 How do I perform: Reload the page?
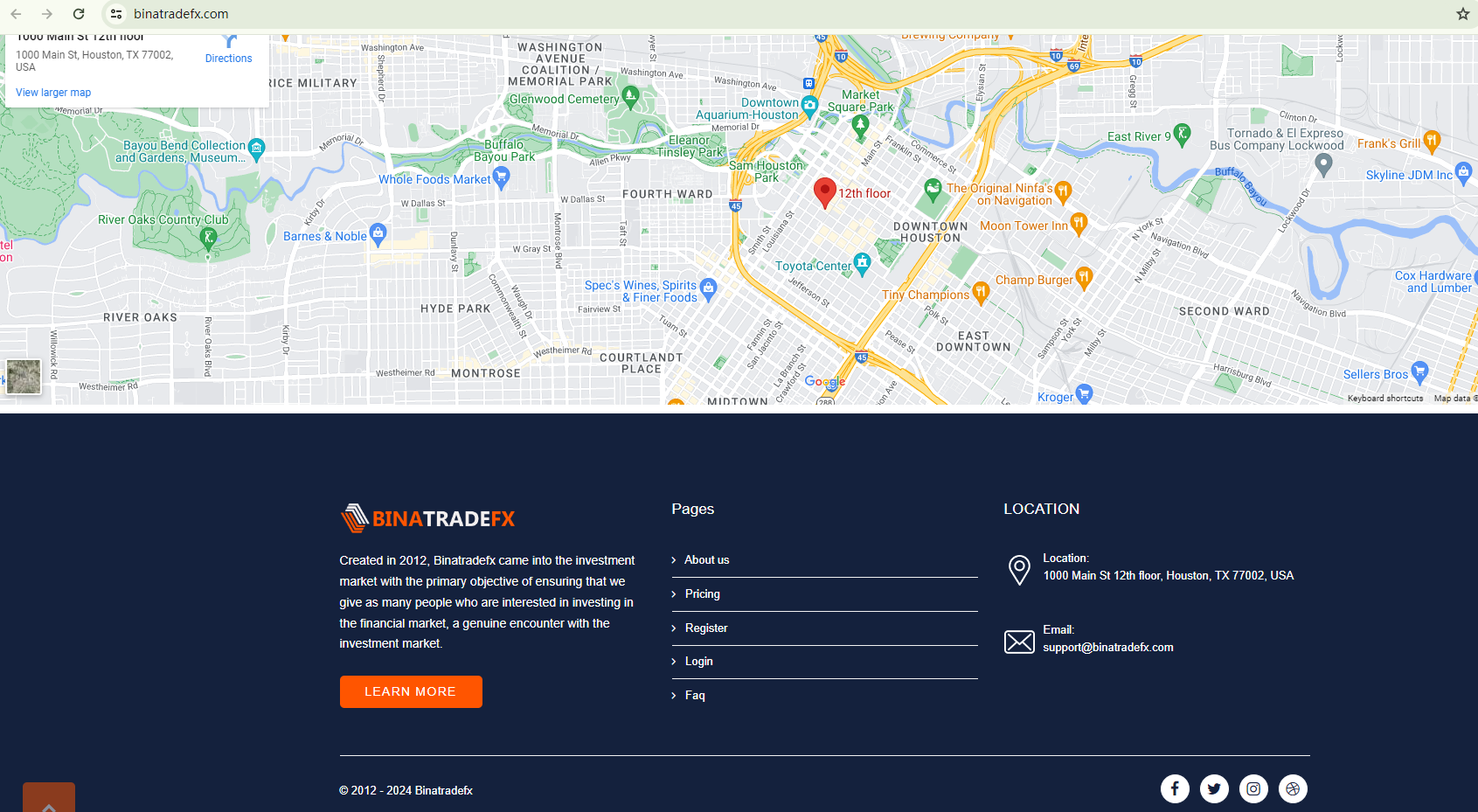click(79, 14)
